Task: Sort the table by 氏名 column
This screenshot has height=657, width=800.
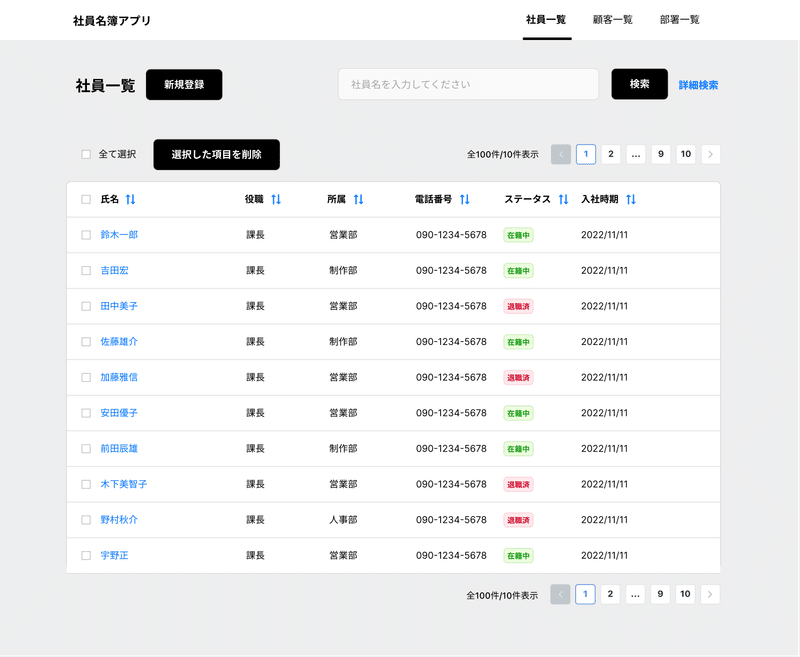Action: click(x=131, y=199)
